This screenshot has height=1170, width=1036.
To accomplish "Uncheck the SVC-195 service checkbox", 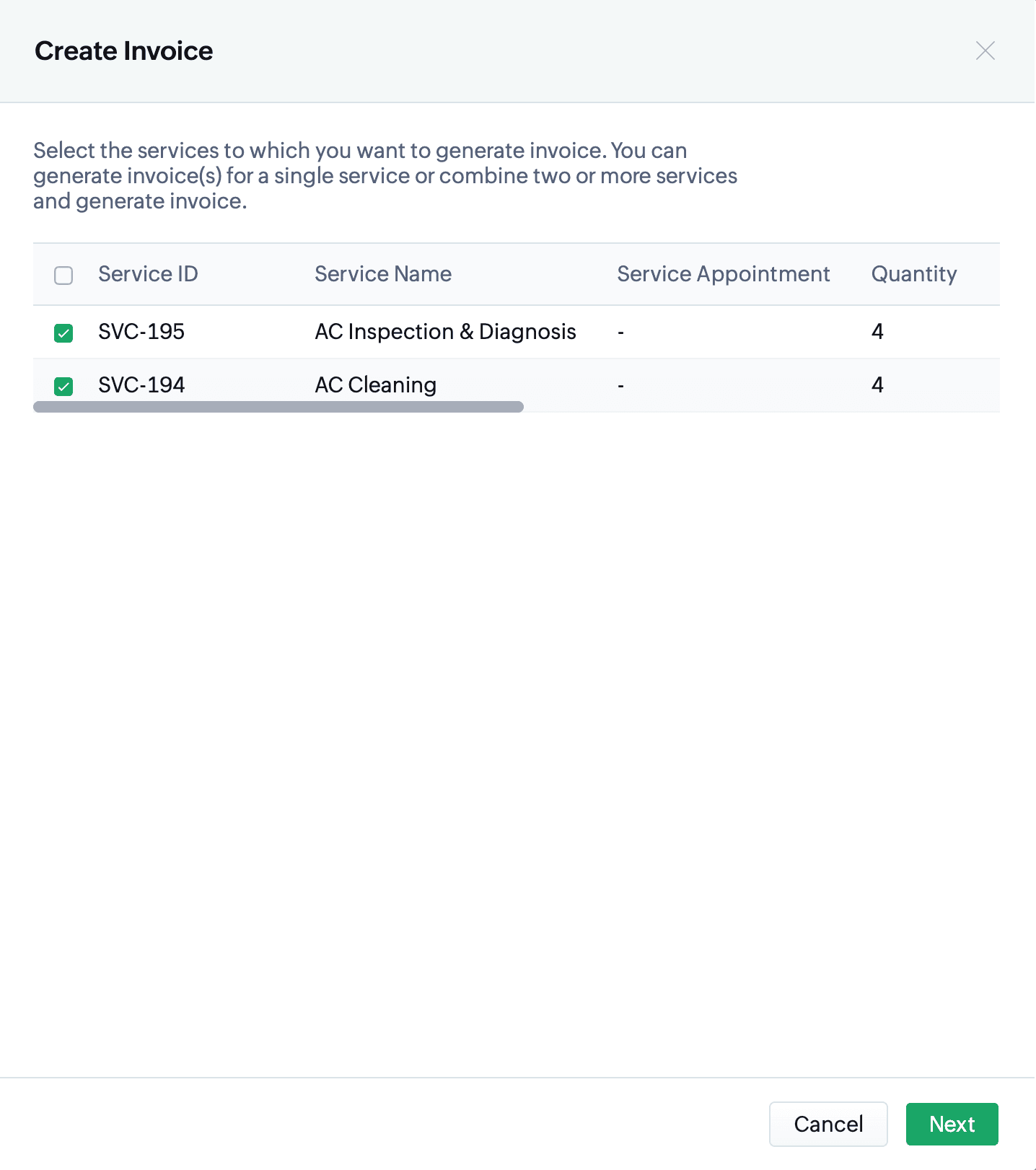I will tap(63, 333).
